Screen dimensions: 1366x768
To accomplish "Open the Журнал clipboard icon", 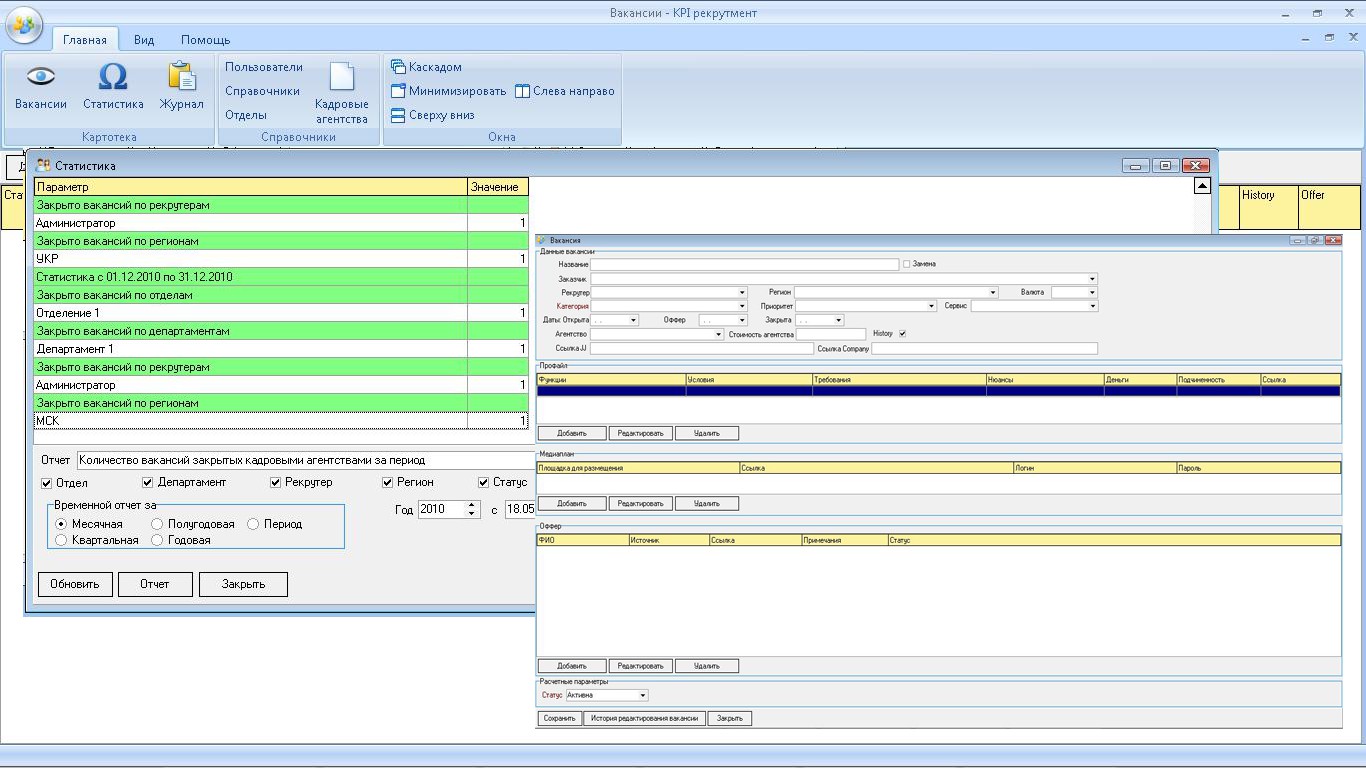I will [x=181, y=77].
